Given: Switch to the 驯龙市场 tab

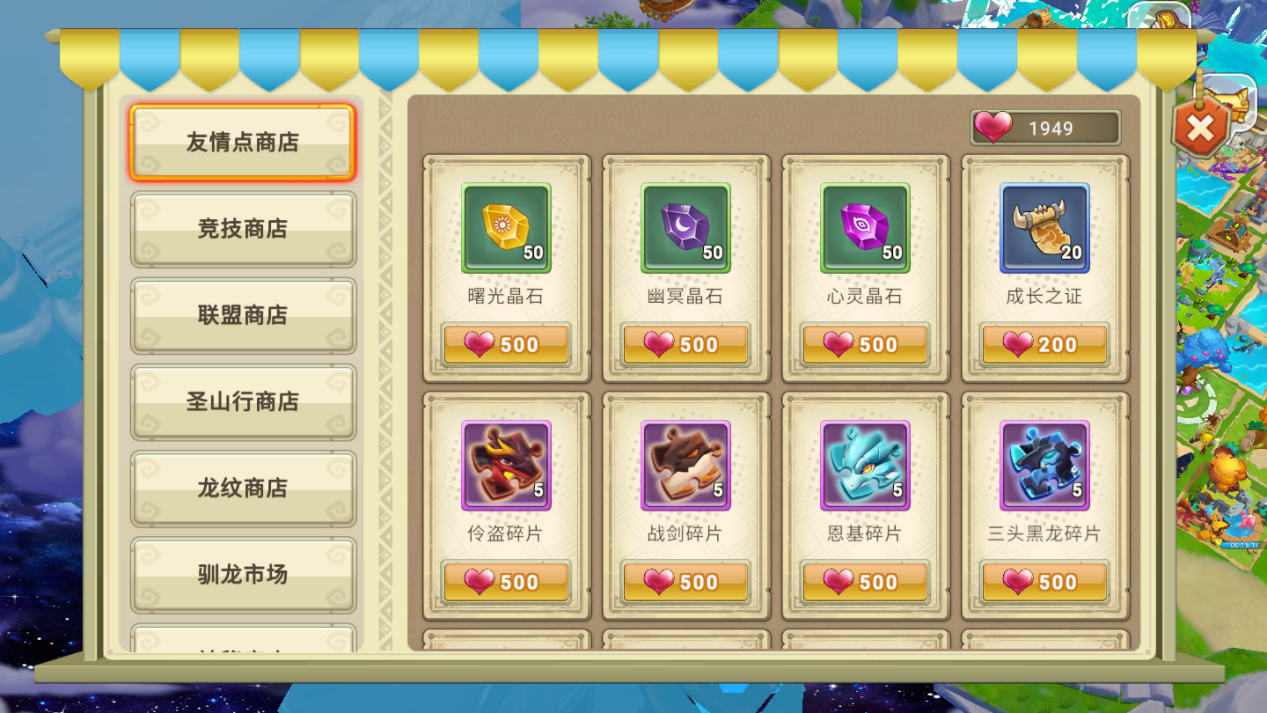Looking at the screenshot, I should tap(242, 575).
